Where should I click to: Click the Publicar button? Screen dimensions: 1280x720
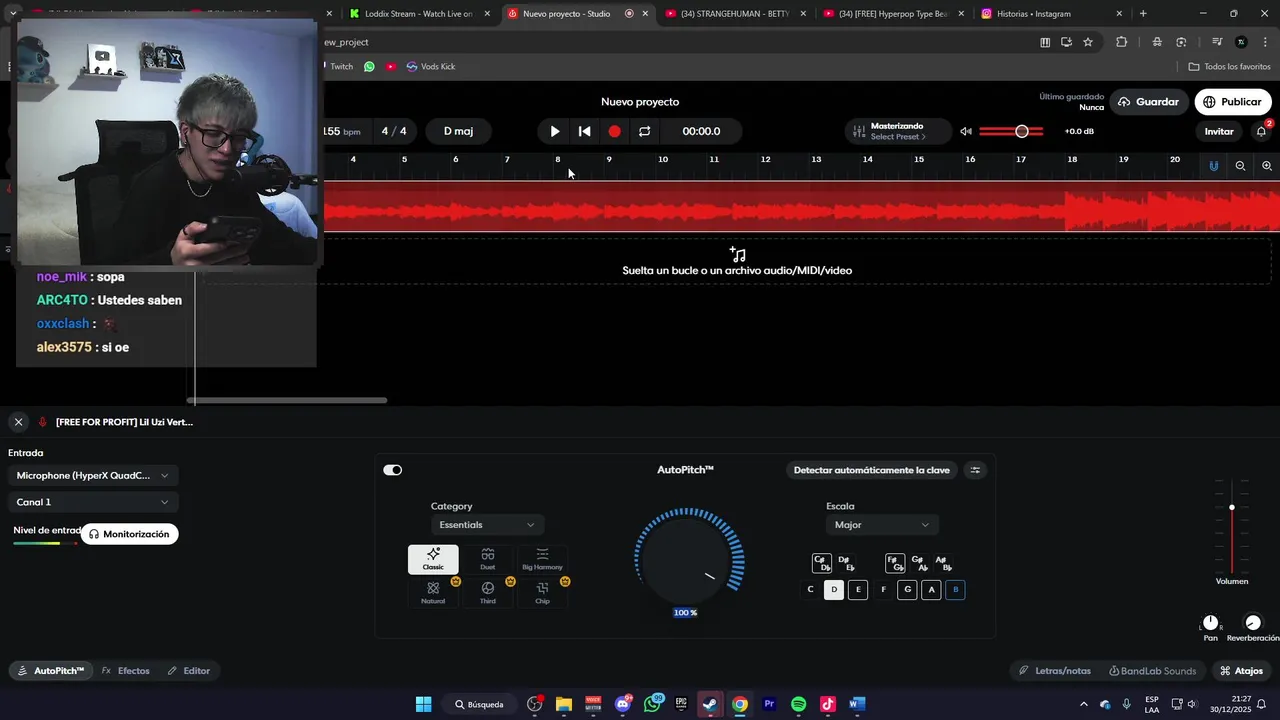(x=1232, y=102)
